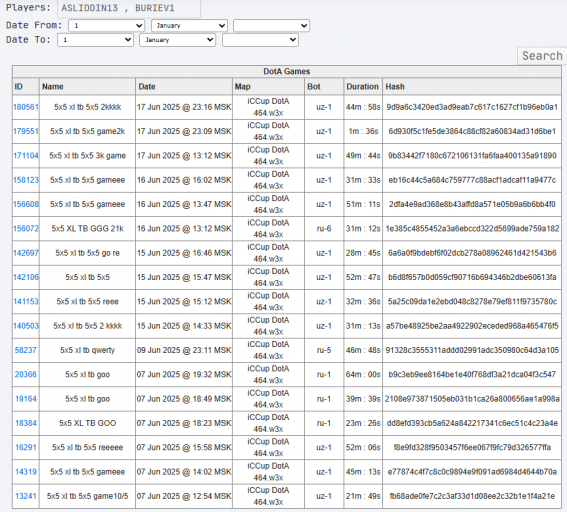The width and height of the screenshot is (567, 512).
Task: Open game ID 156608
Action: 26,204
